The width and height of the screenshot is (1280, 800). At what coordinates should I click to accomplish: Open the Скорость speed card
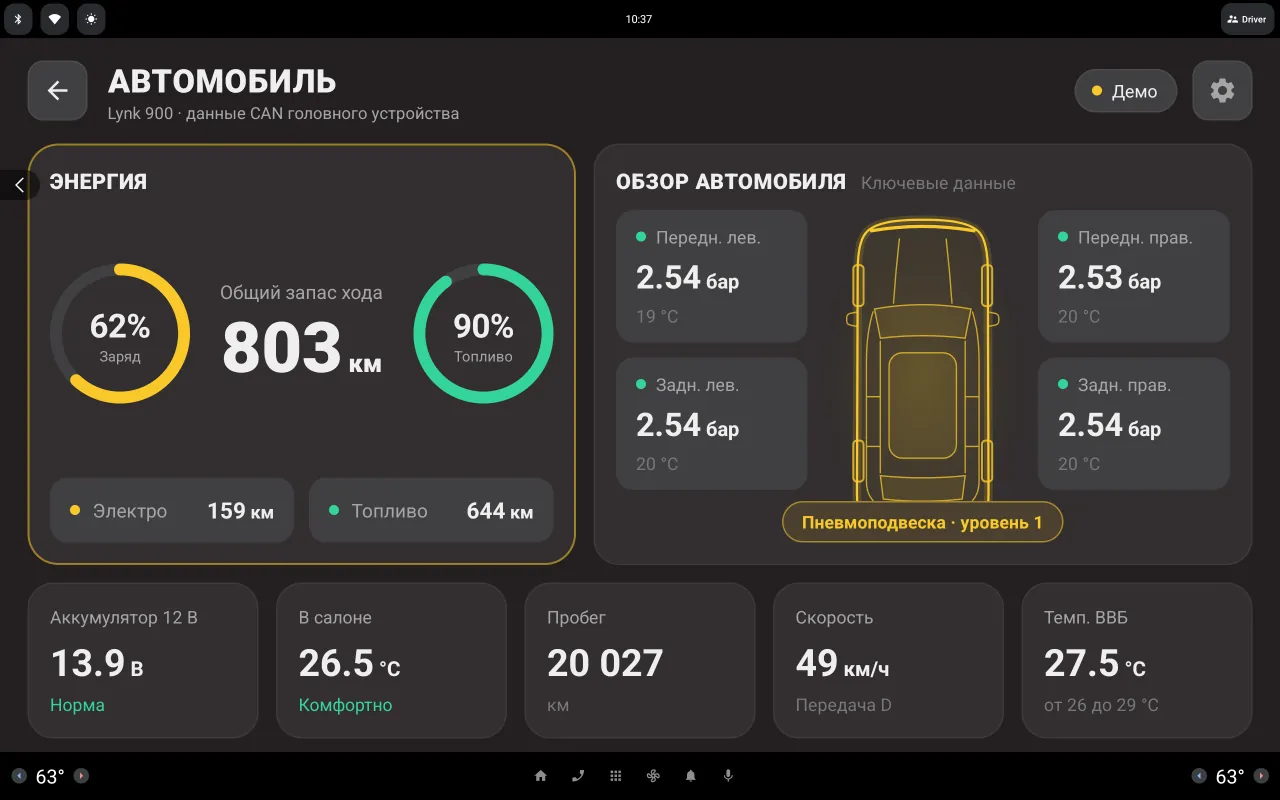(x=888, y=660)
